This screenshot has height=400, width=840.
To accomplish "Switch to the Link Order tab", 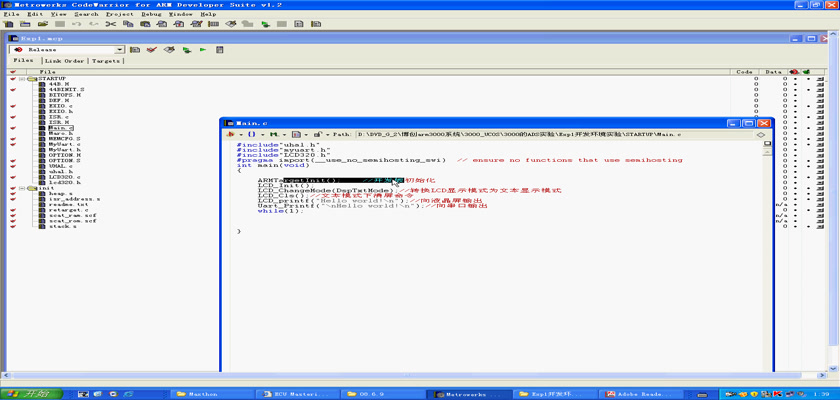I will coord(64,61).
